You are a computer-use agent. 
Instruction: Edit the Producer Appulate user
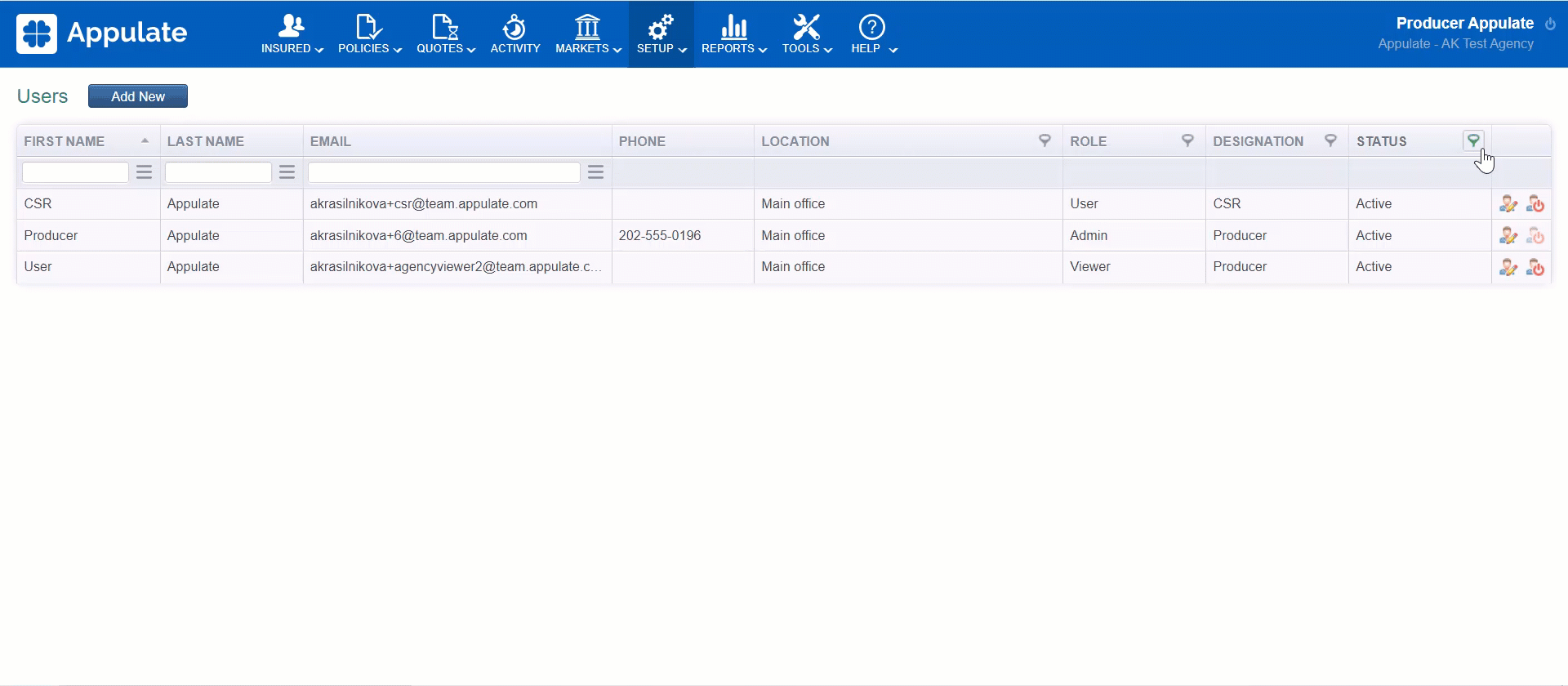pos(1508,236)
